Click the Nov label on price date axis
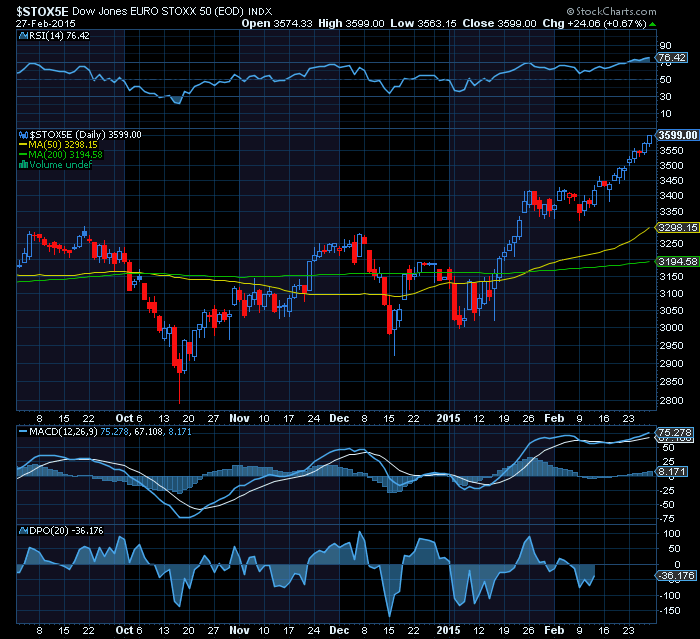The image size is (700, 639). (x=239, y=418)
